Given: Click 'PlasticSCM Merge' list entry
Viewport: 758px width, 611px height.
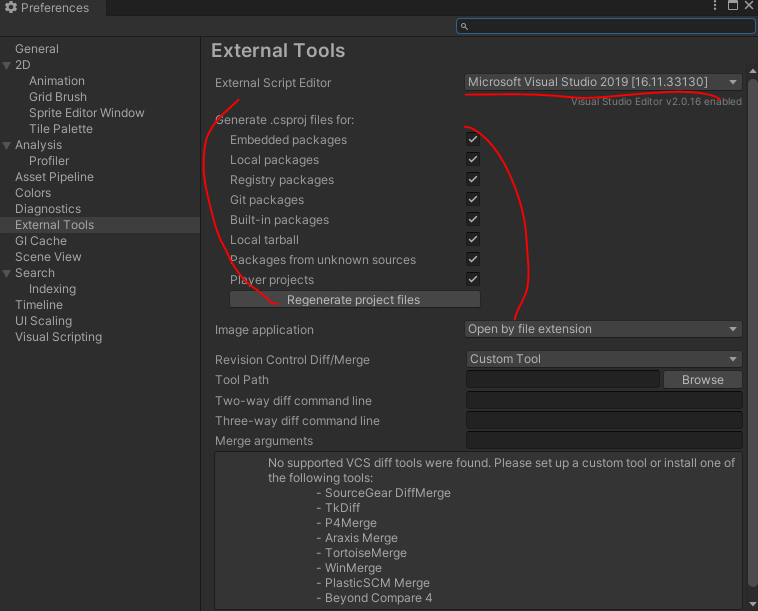Looking at the screenshot, I should tap(377, 583).
